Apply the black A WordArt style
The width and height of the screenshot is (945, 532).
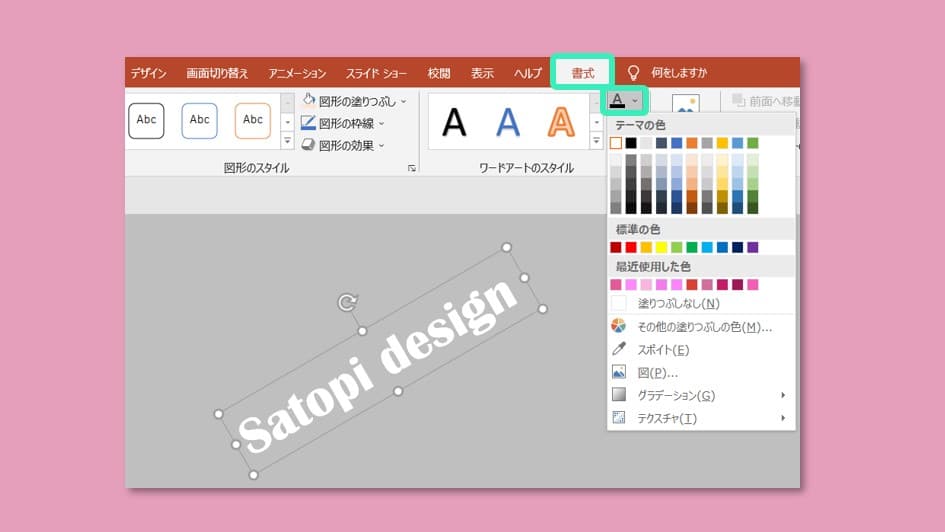click(x=454, y=122)
